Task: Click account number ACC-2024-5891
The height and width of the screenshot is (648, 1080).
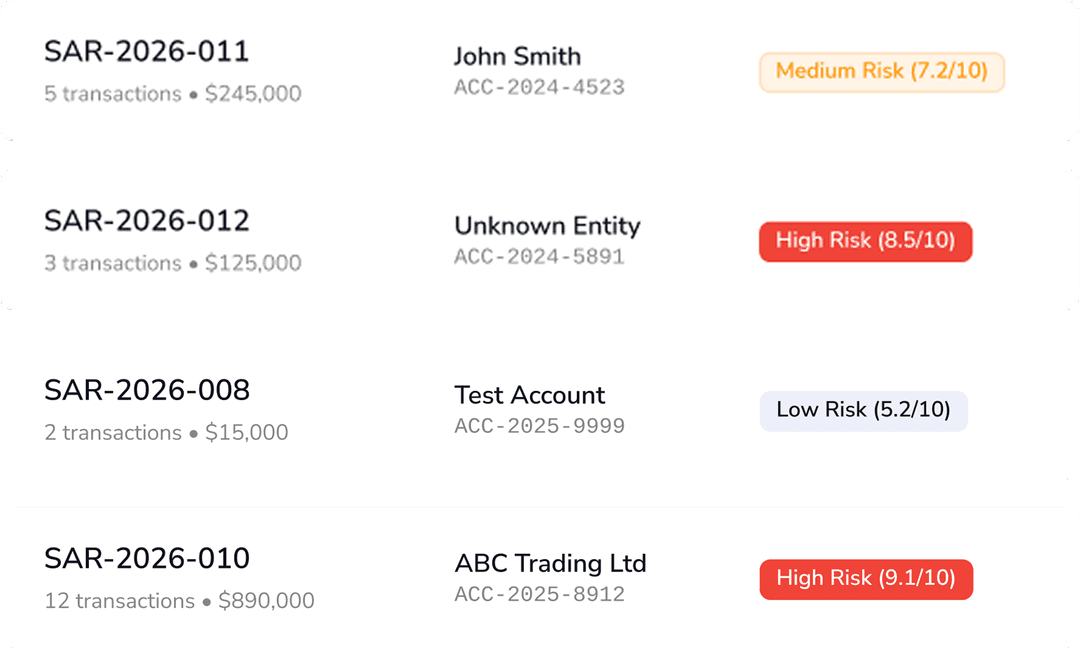Action: (x=540, y=257)
